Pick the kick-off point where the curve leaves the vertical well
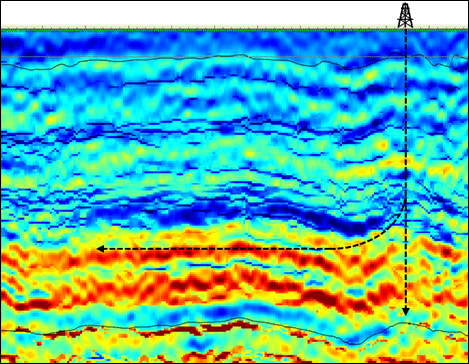 [x=406, y=199]
